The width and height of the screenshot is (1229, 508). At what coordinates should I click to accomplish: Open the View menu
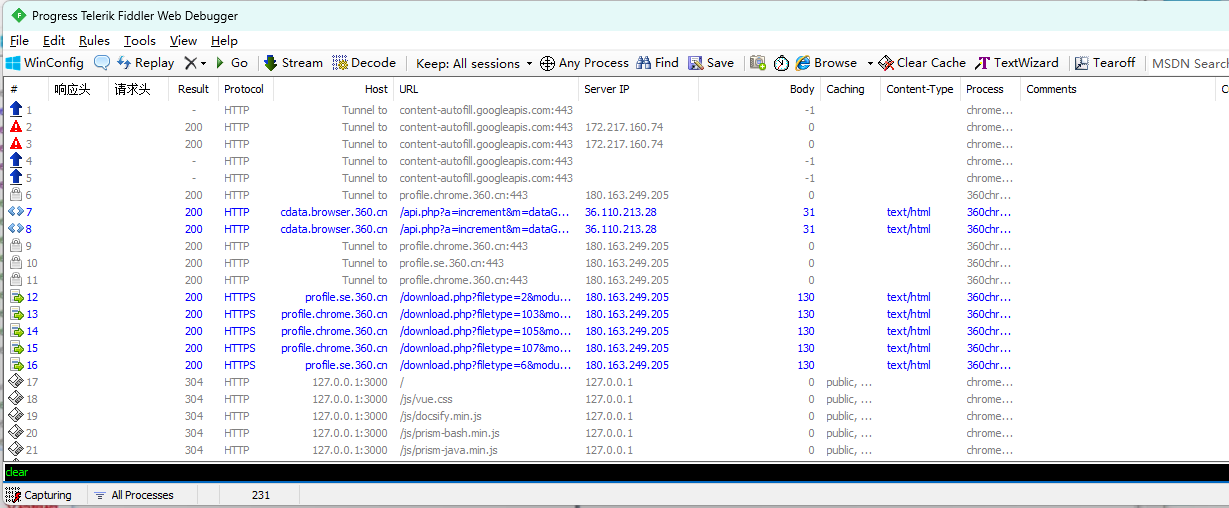183,41
